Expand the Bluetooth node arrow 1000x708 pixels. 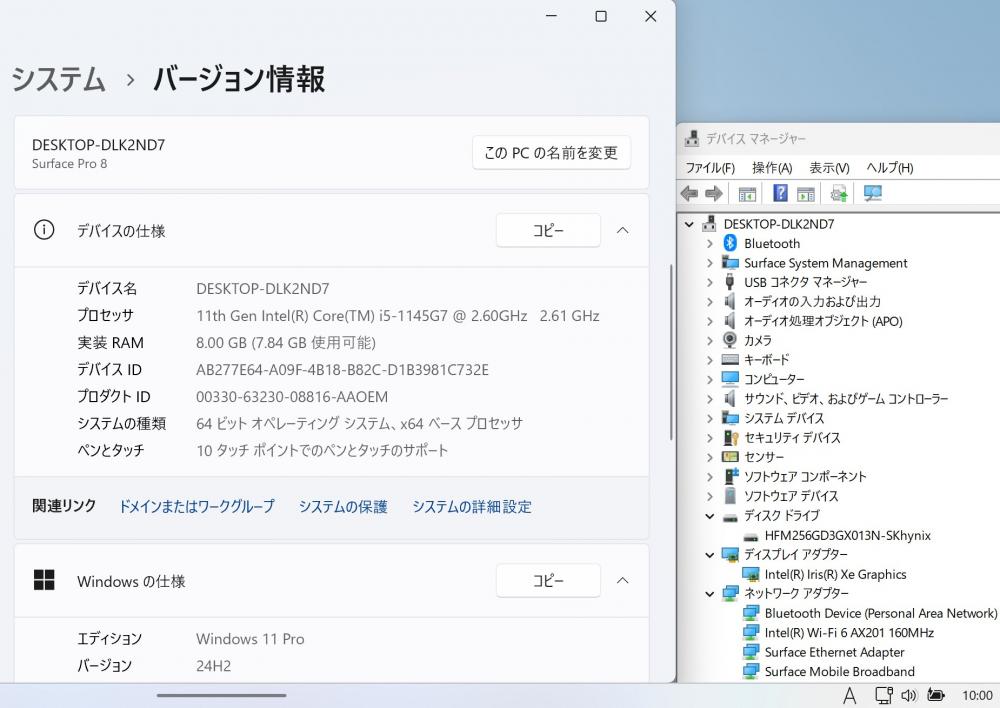tap(710, 243)
